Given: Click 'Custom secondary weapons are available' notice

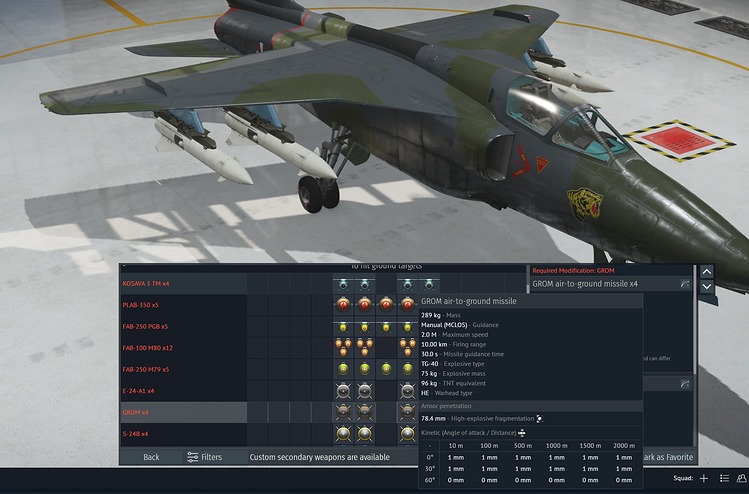Looking at the screenshot, I should [x=320, y=457].
